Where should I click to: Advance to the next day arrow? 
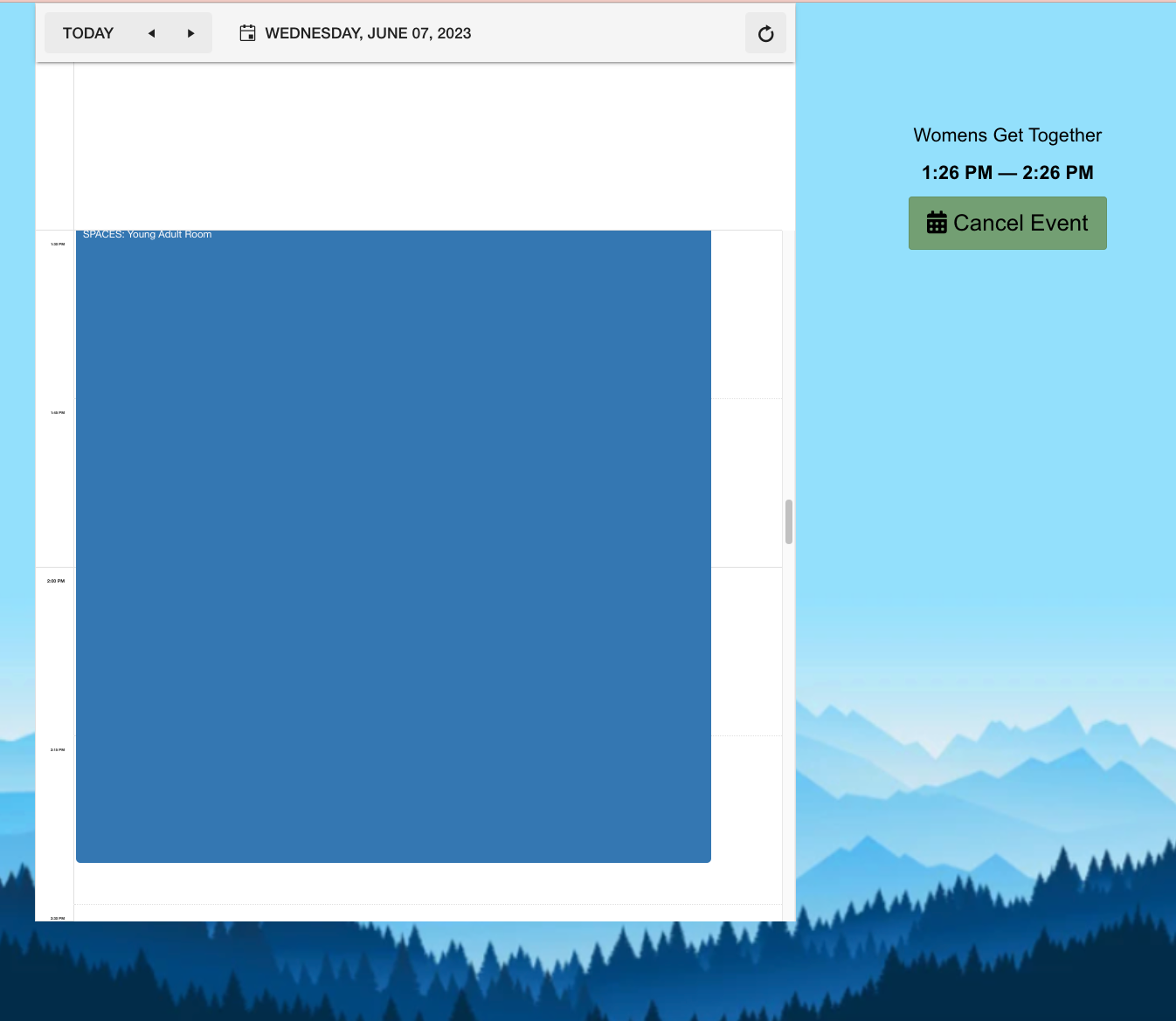(190, 33)
